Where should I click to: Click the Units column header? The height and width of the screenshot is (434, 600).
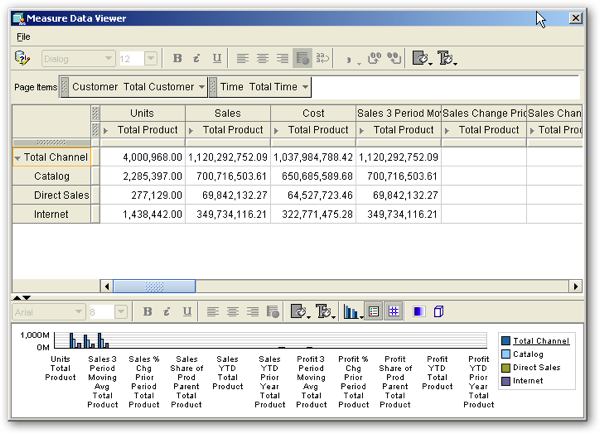pyautogui.click(x=142, y=113)
